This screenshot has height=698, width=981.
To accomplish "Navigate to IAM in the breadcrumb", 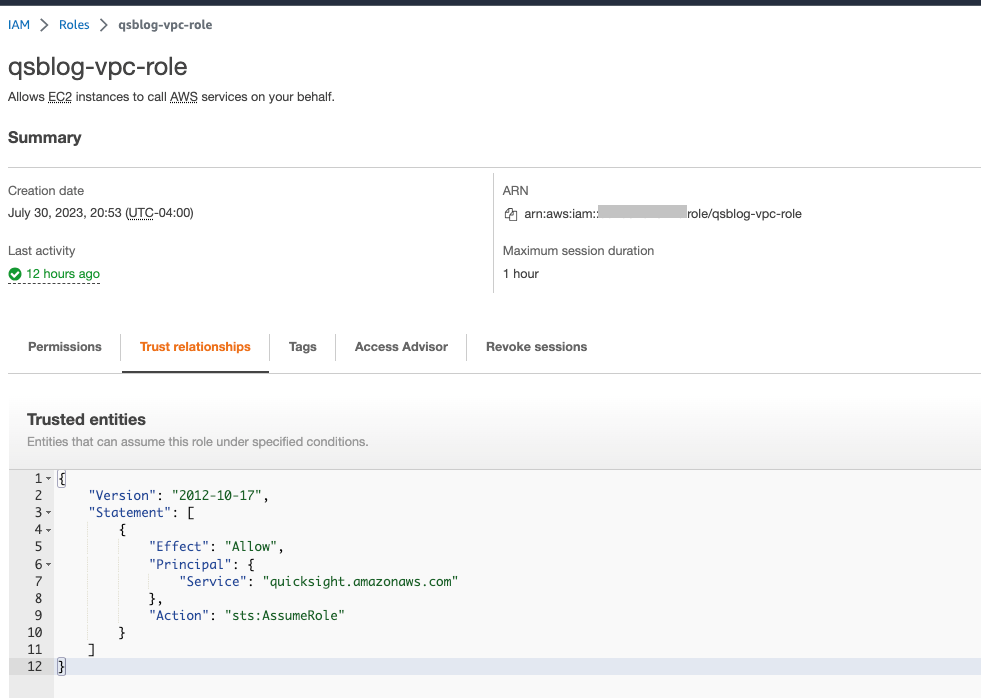I will 19,25.
